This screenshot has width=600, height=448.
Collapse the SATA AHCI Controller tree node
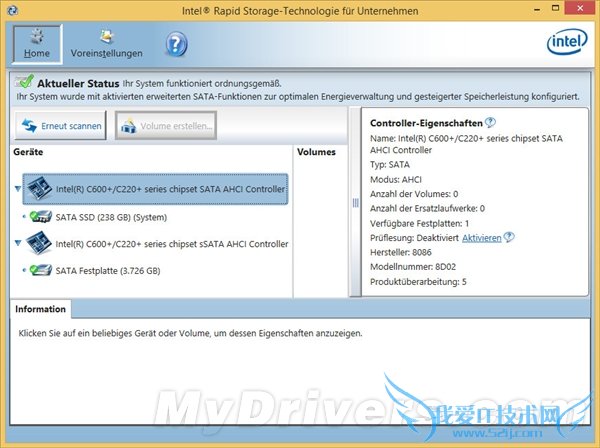click(18, 189)
